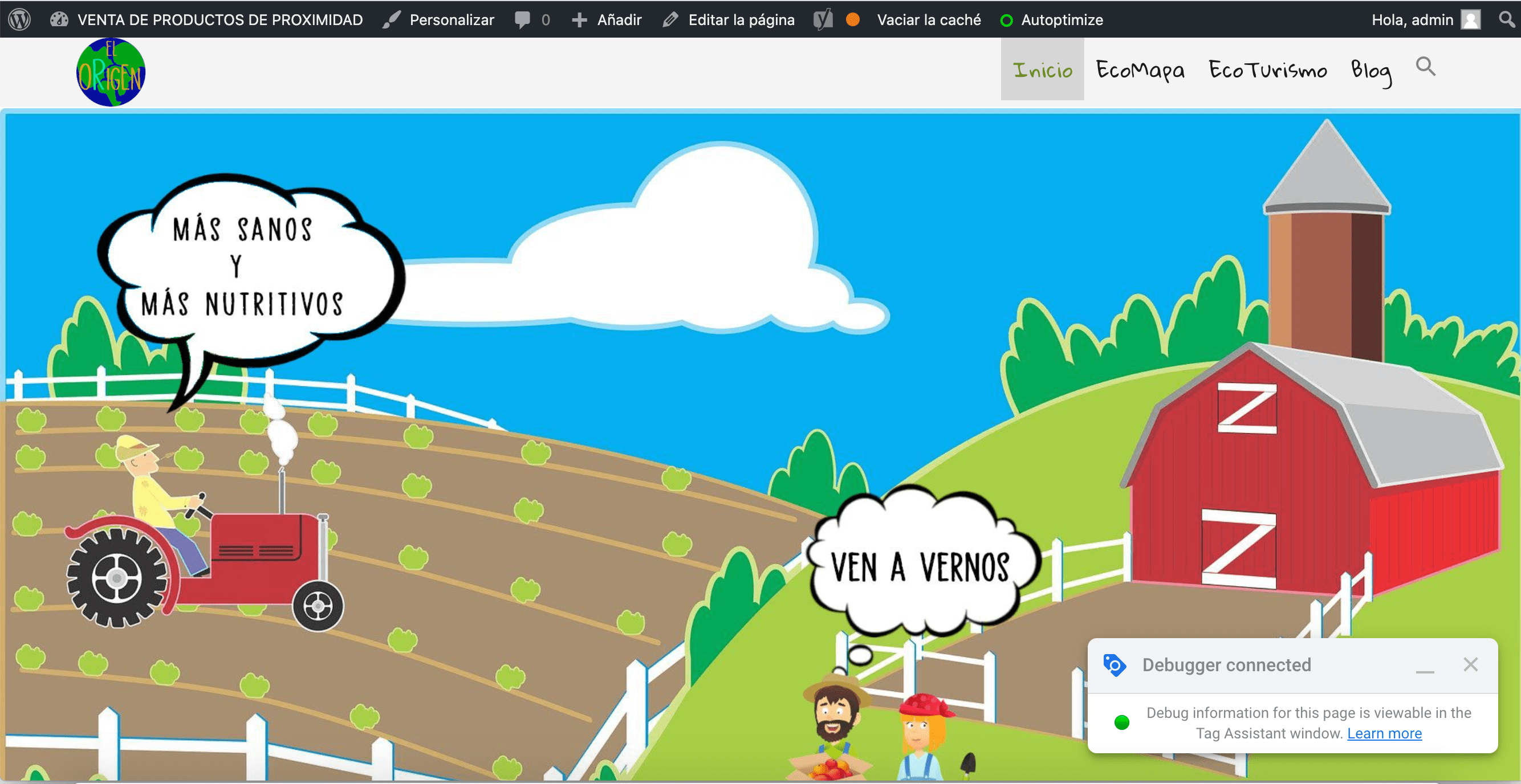Close the Debugger connected panel

pos(1471,664)
